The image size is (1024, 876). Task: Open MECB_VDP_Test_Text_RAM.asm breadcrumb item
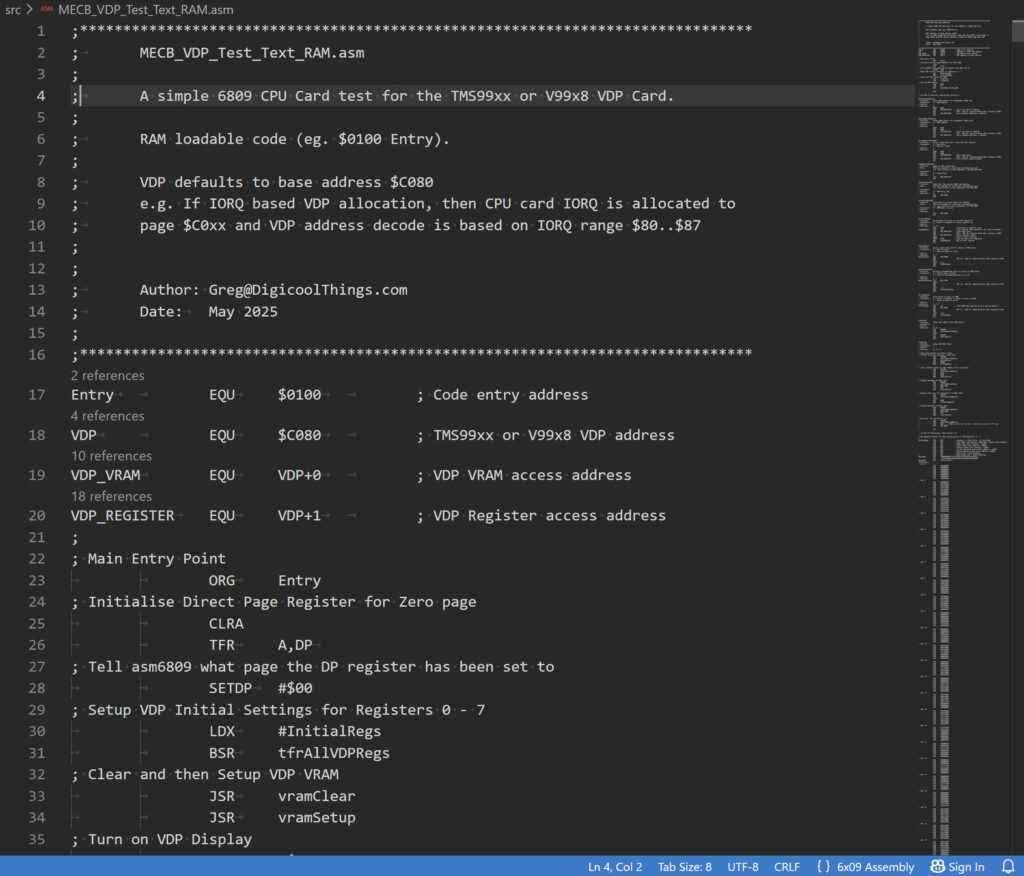pyautogui.click(x=146, y=10)
